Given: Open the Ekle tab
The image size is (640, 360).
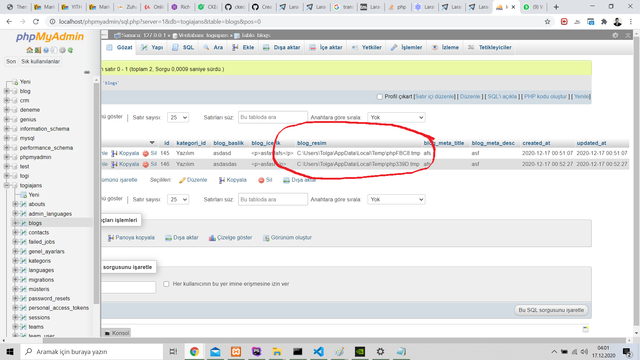Looking at the screenshot, I should pyautogui.click(x=243, y=47).
